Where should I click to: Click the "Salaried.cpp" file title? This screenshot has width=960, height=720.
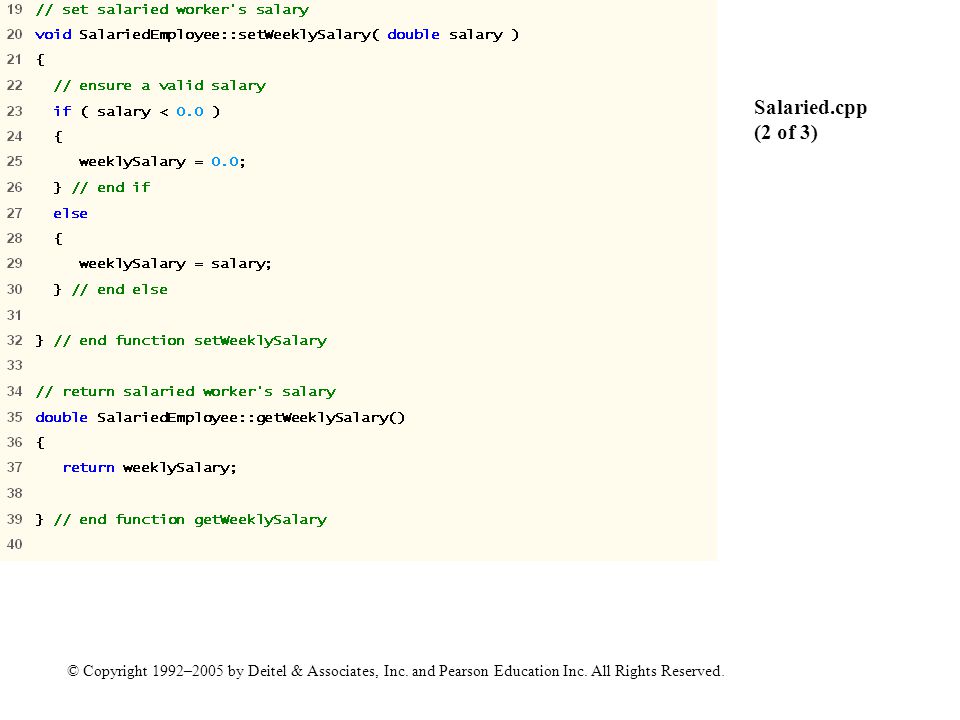(x=811, y=108)
